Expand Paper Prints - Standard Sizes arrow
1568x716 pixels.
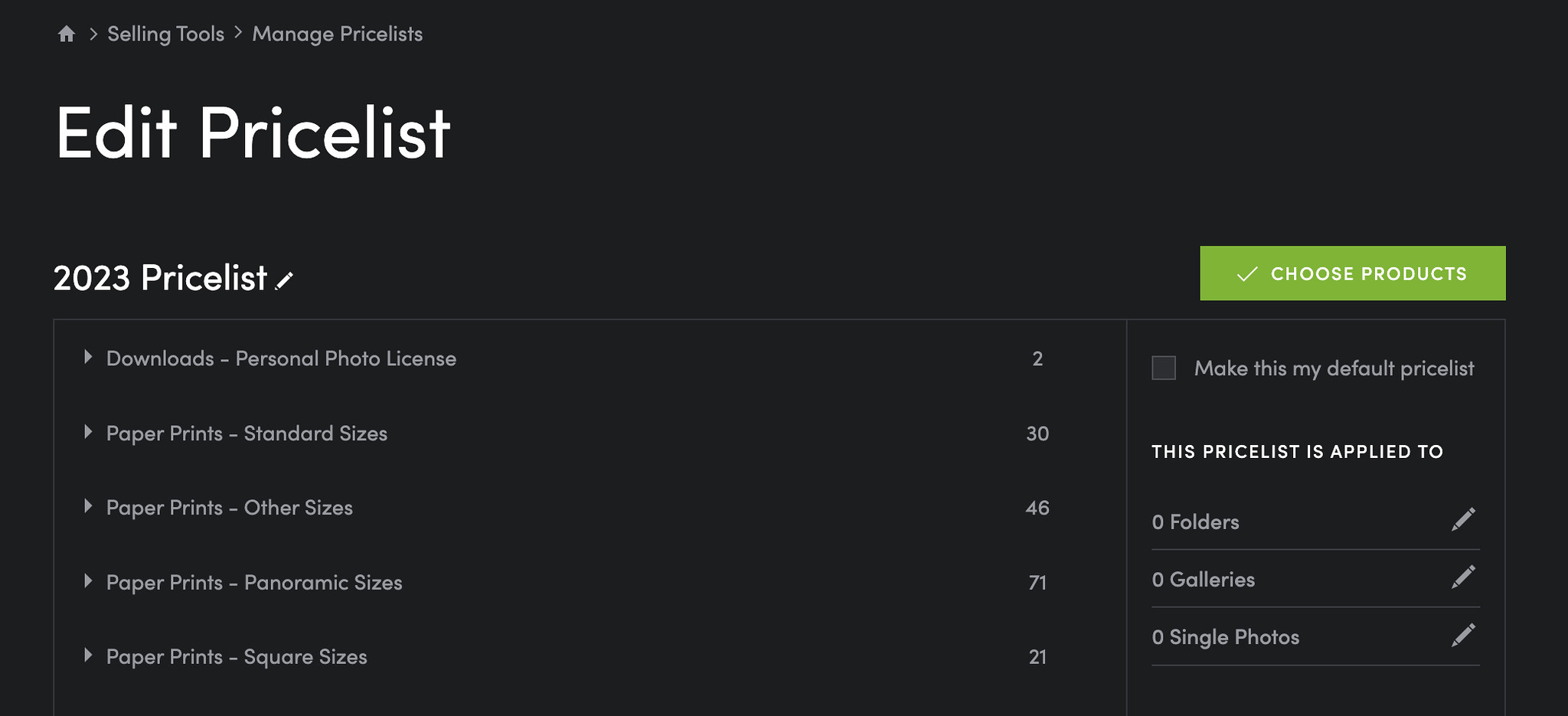tap(88, 432)
